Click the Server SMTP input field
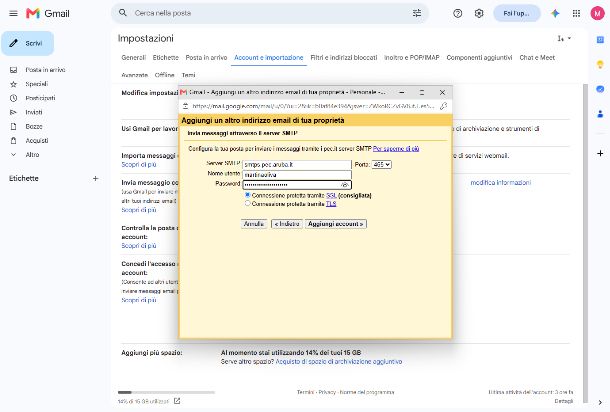 pyautogui.click(x=297, y=165)
